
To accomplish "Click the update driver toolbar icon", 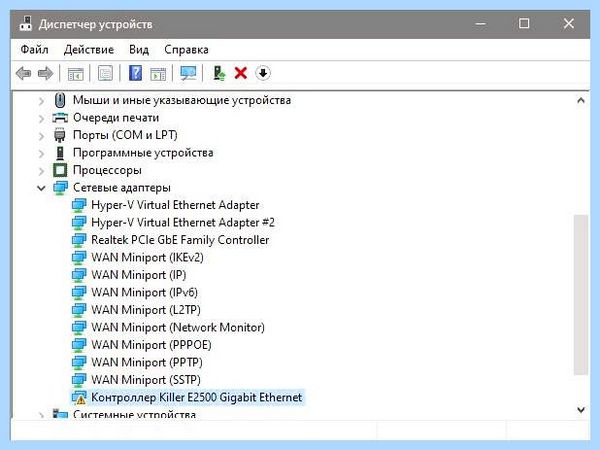I will (219, 73).
